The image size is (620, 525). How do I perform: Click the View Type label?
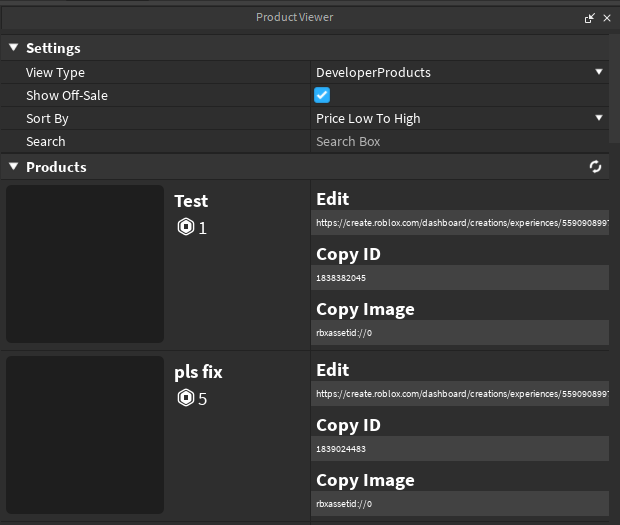55,73
